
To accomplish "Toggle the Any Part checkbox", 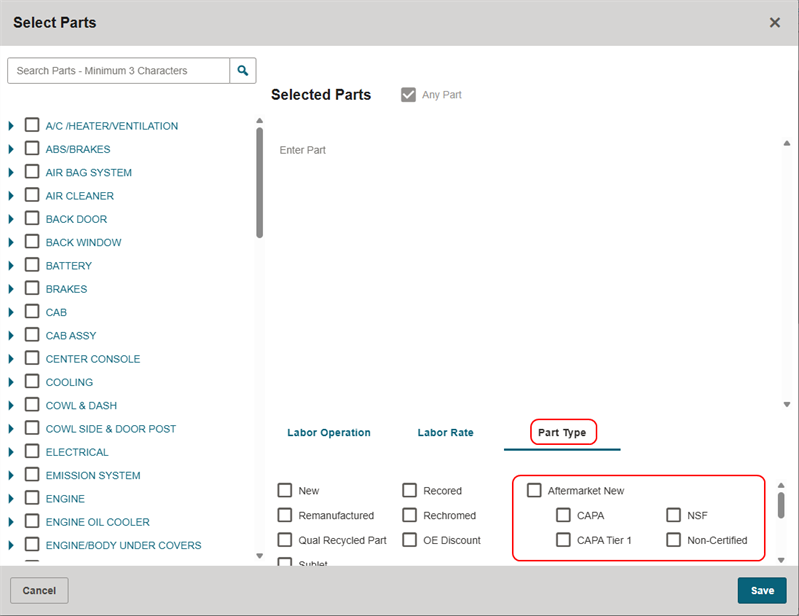I will tap(408, 95).
